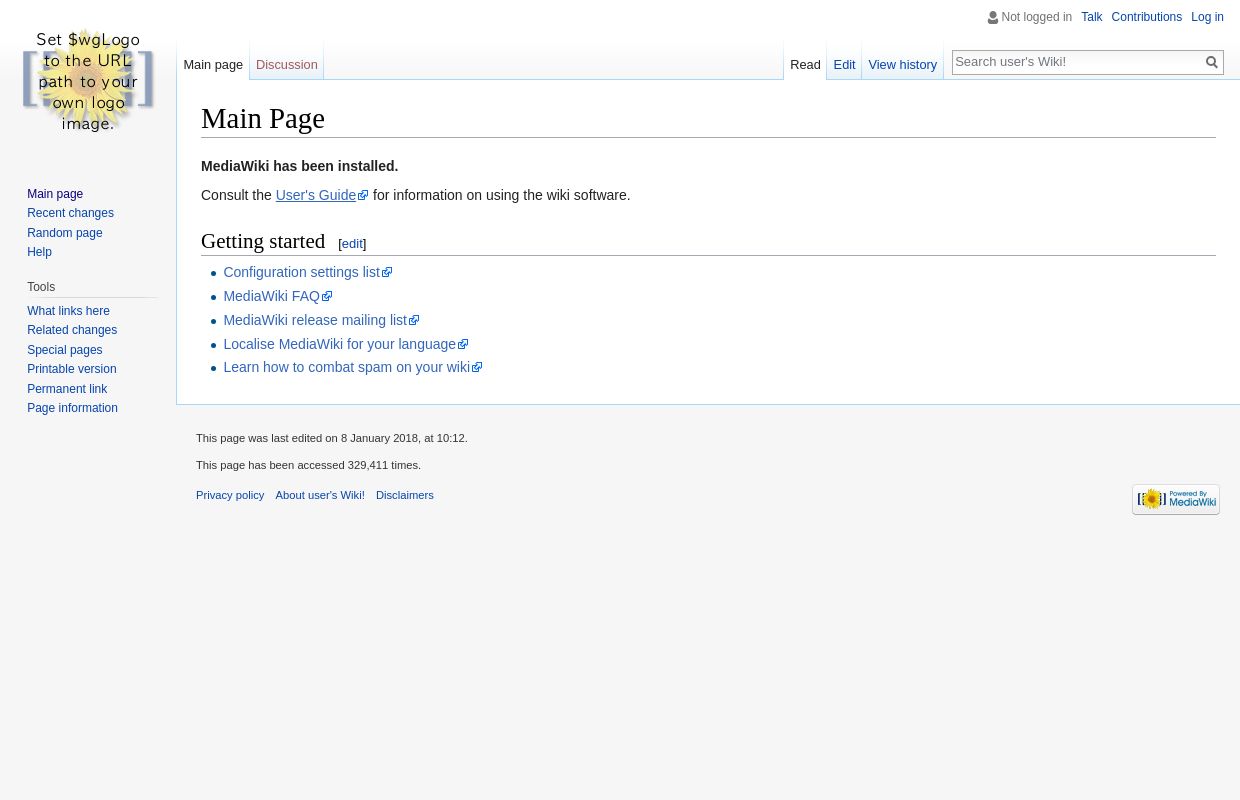Screen dimensions: 1240x800
Task: Click the external link icon beside User's Guide
Action: tap(363, 195)
